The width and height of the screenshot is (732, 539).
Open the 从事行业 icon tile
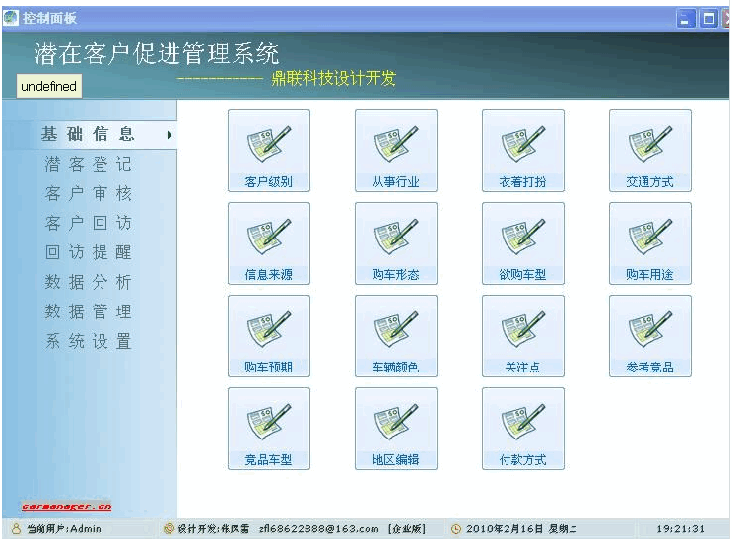coord(396,150)
